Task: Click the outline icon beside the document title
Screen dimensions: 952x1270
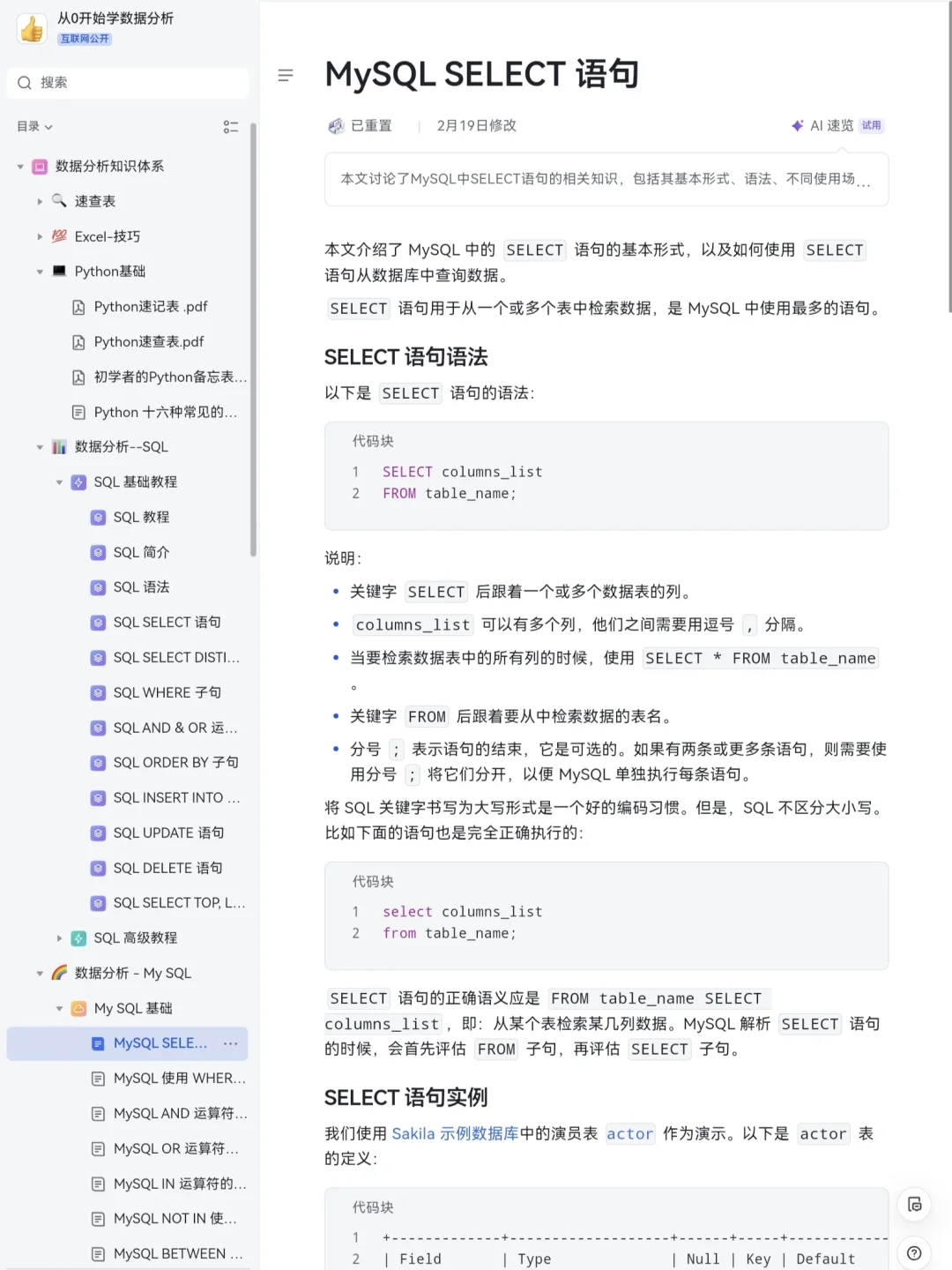Action: click(285, 76)
